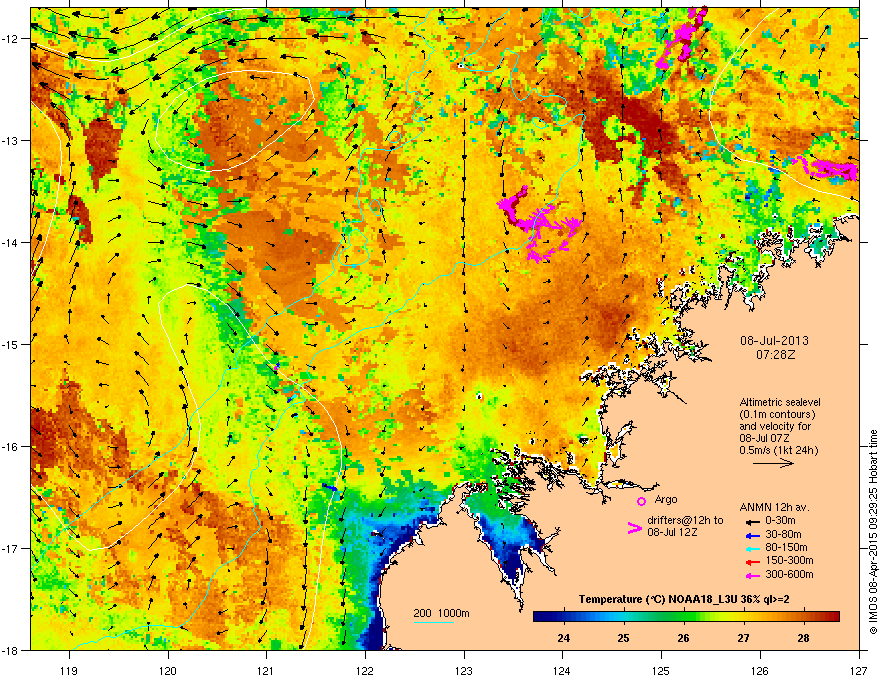The width and height of the screenshot is (880, 680).
Task: Click the '07:28Z' time label
Action: (775, 355)
